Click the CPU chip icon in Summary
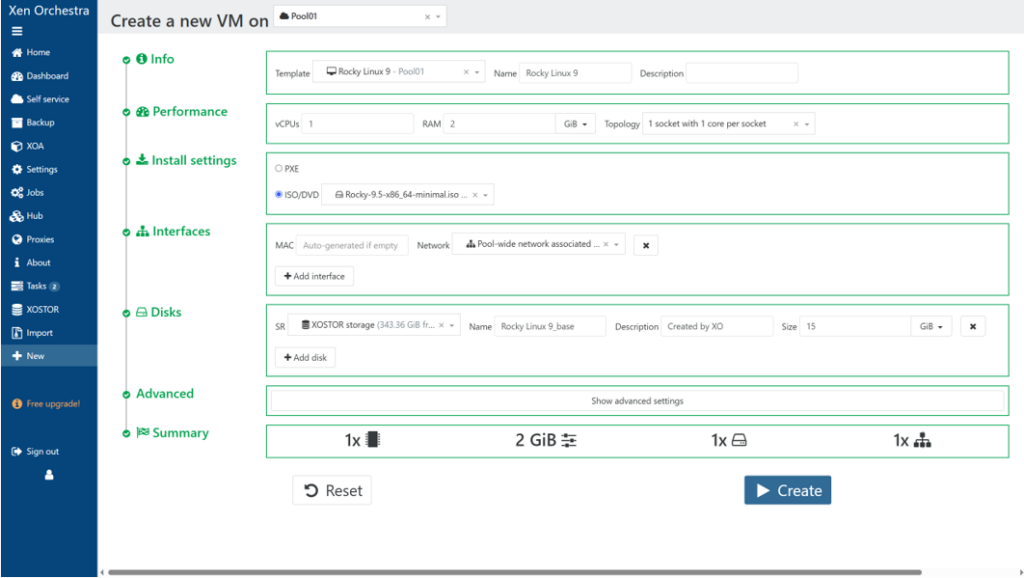The height and width of the screenshot is (578, 1024). coord(373,440)
